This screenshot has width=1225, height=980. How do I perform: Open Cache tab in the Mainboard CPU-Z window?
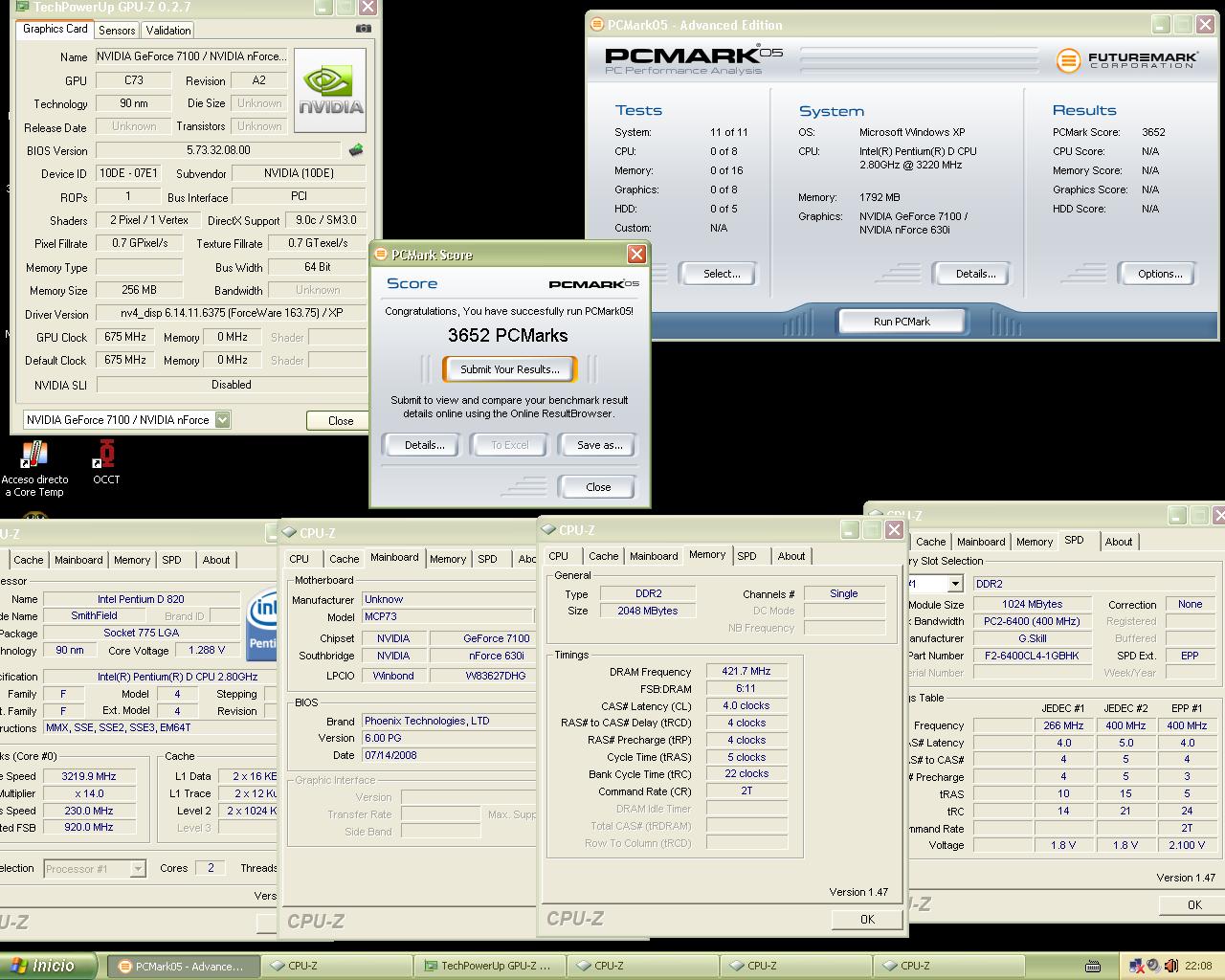[x=345, y=559]
